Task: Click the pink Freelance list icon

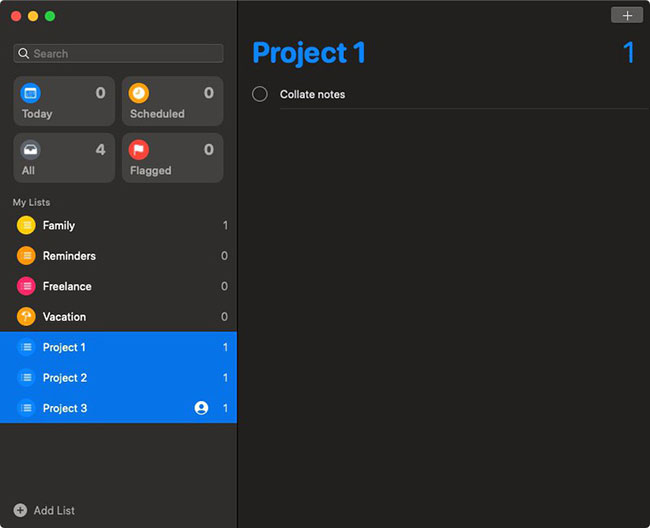Action: tap(26, 286)
